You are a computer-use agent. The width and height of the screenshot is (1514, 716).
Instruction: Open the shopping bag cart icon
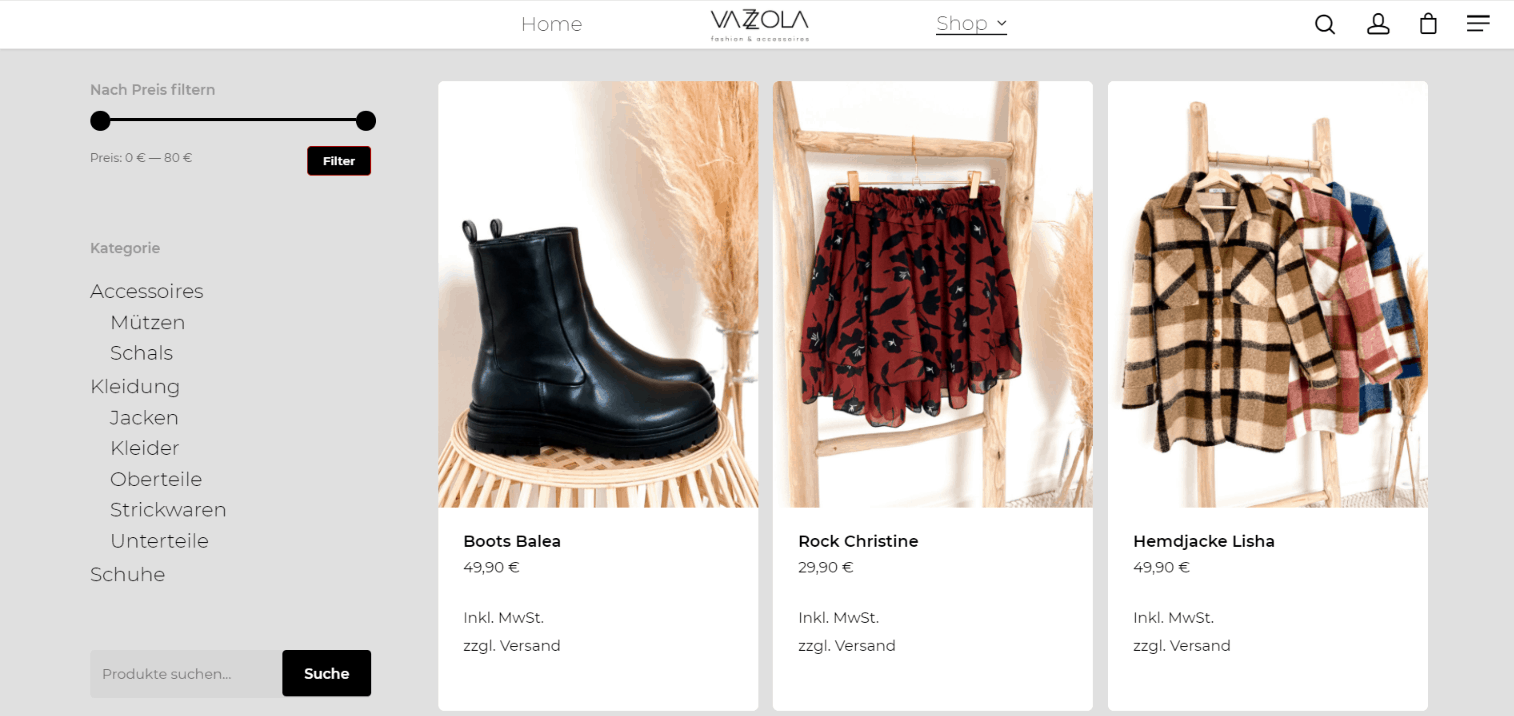tap(1428, 24)
